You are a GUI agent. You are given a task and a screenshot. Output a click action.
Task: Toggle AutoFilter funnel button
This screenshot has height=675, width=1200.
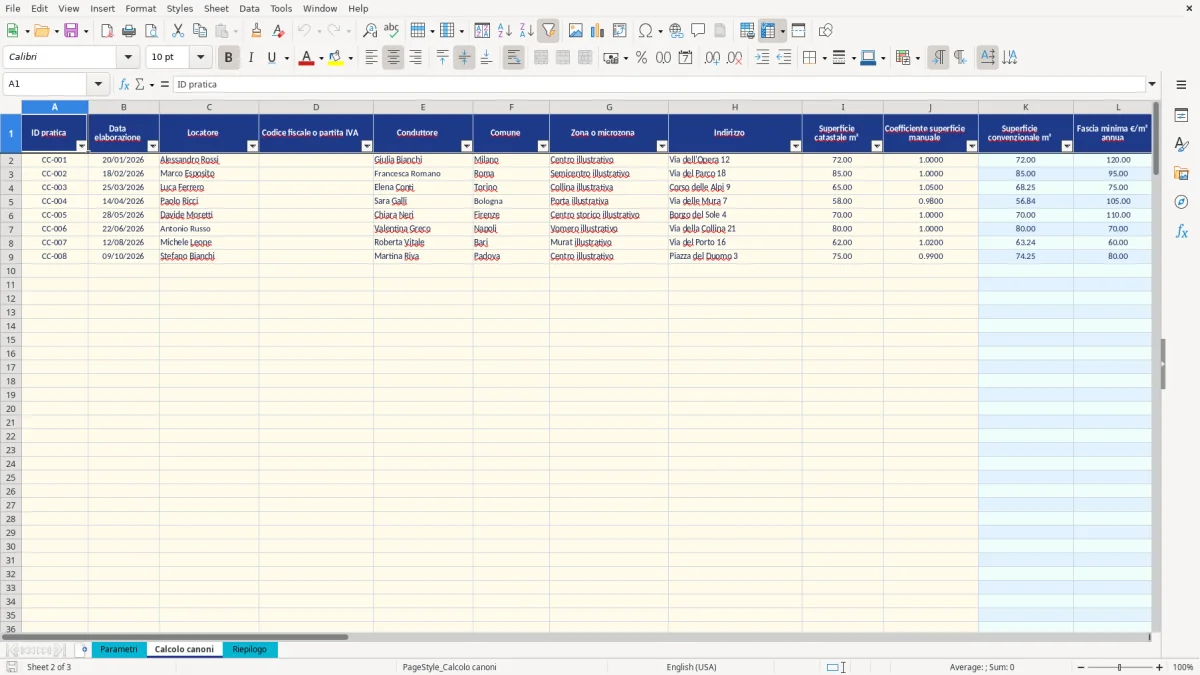tap(549, 31)
